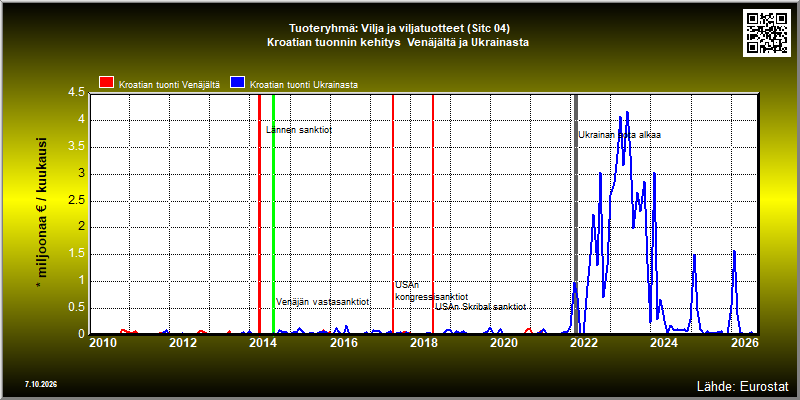The image size is (800, 400).
Task: Click x-axis label 2024
Action: pos(663,342)
